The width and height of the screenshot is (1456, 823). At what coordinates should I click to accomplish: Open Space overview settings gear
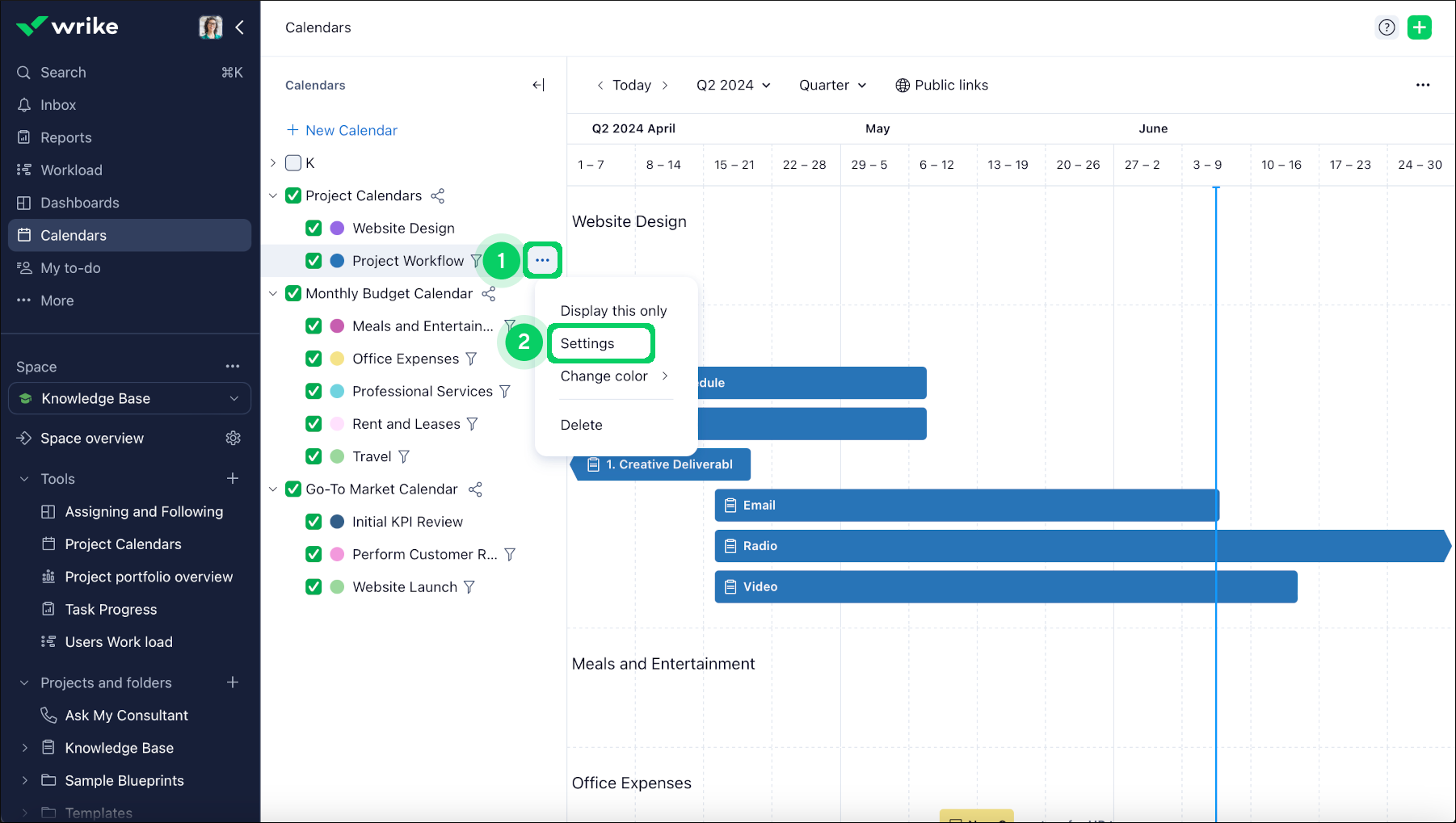click(x=233, y=438)
